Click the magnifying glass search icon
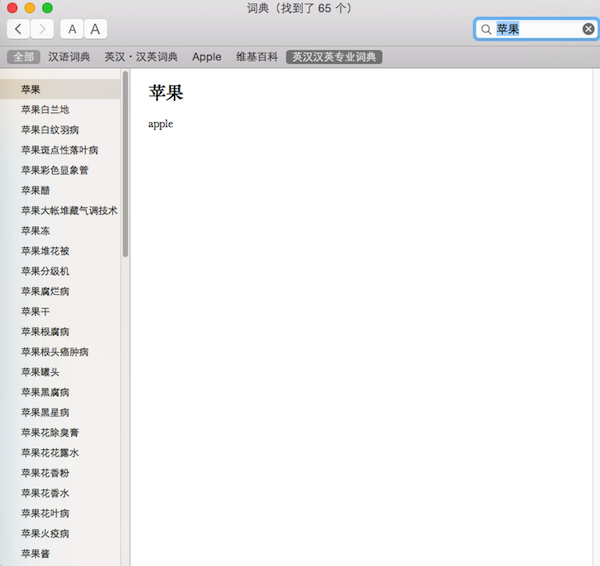This screenshot has height=566, width=600. [x=486, y=29]
